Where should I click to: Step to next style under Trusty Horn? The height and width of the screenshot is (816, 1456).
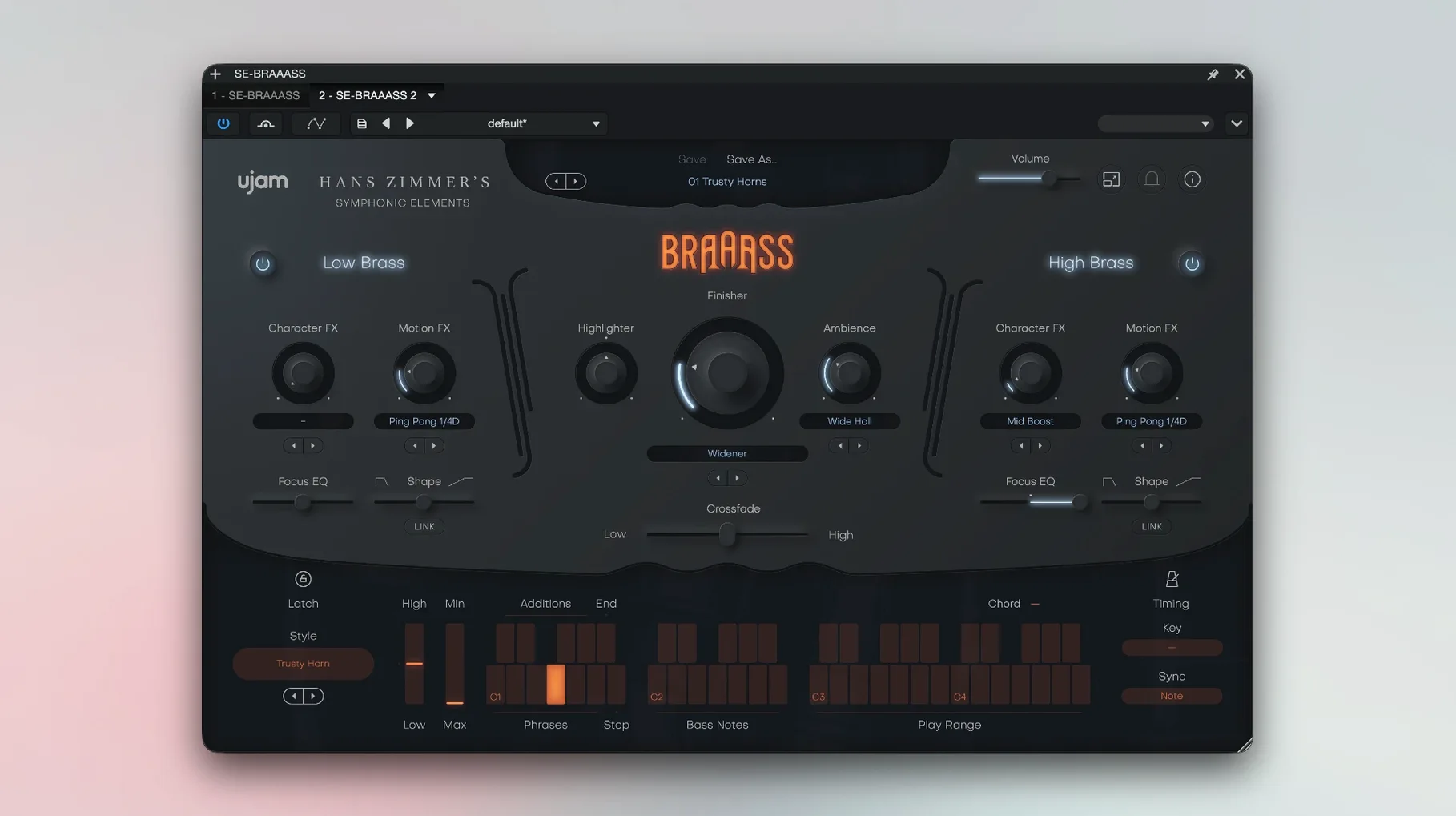(x=313, y=696)
